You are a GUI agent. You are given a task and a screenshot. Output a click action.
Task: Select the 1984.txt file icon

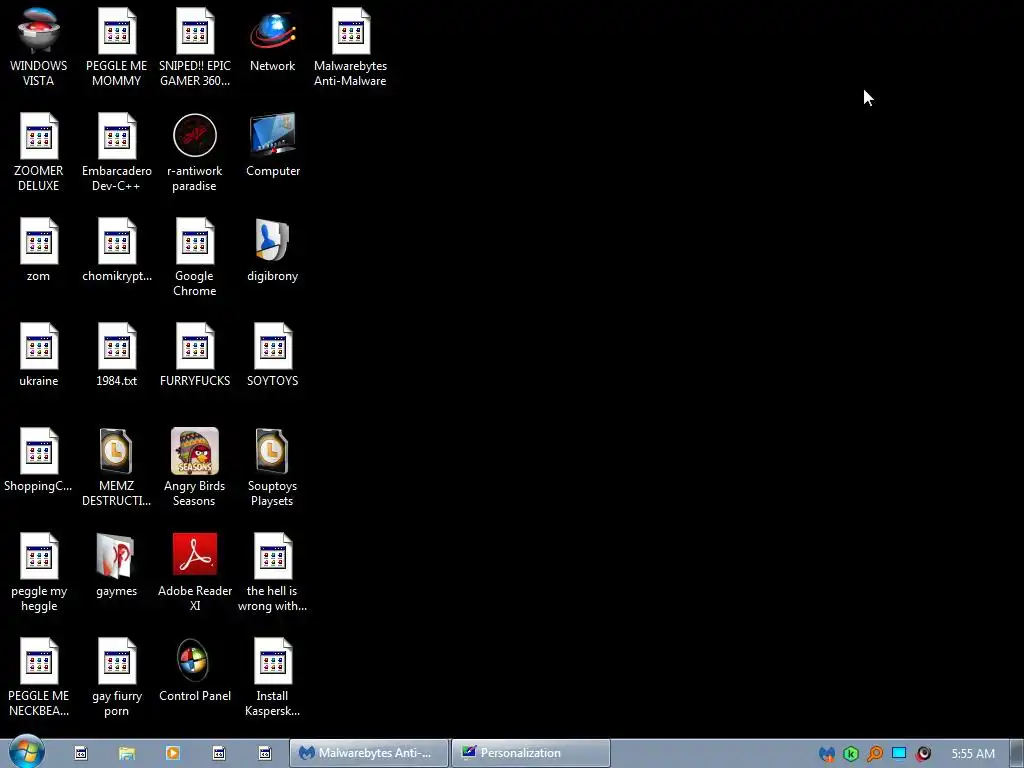coord(116,355)
